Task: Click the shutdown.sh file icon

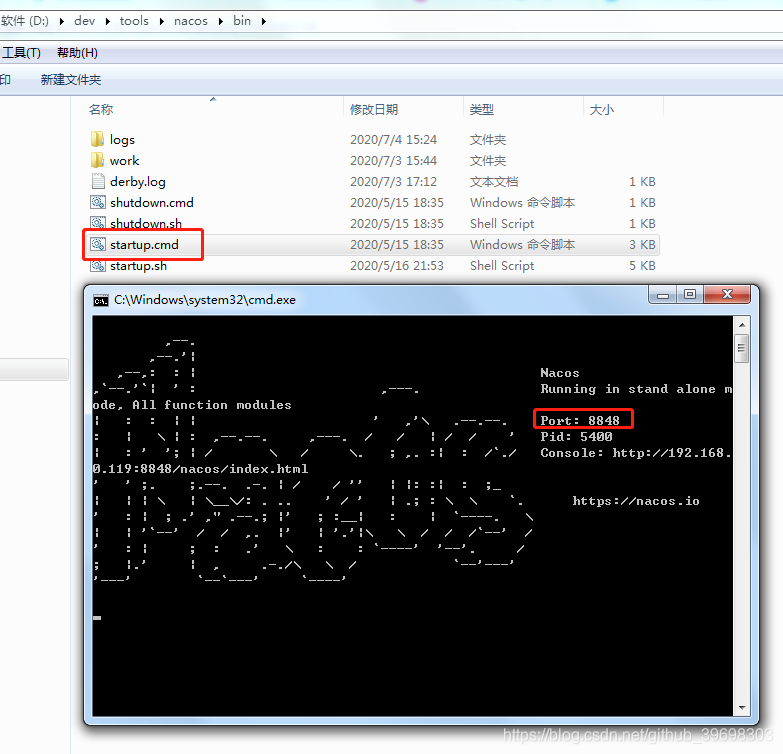Action: [98, 222]
